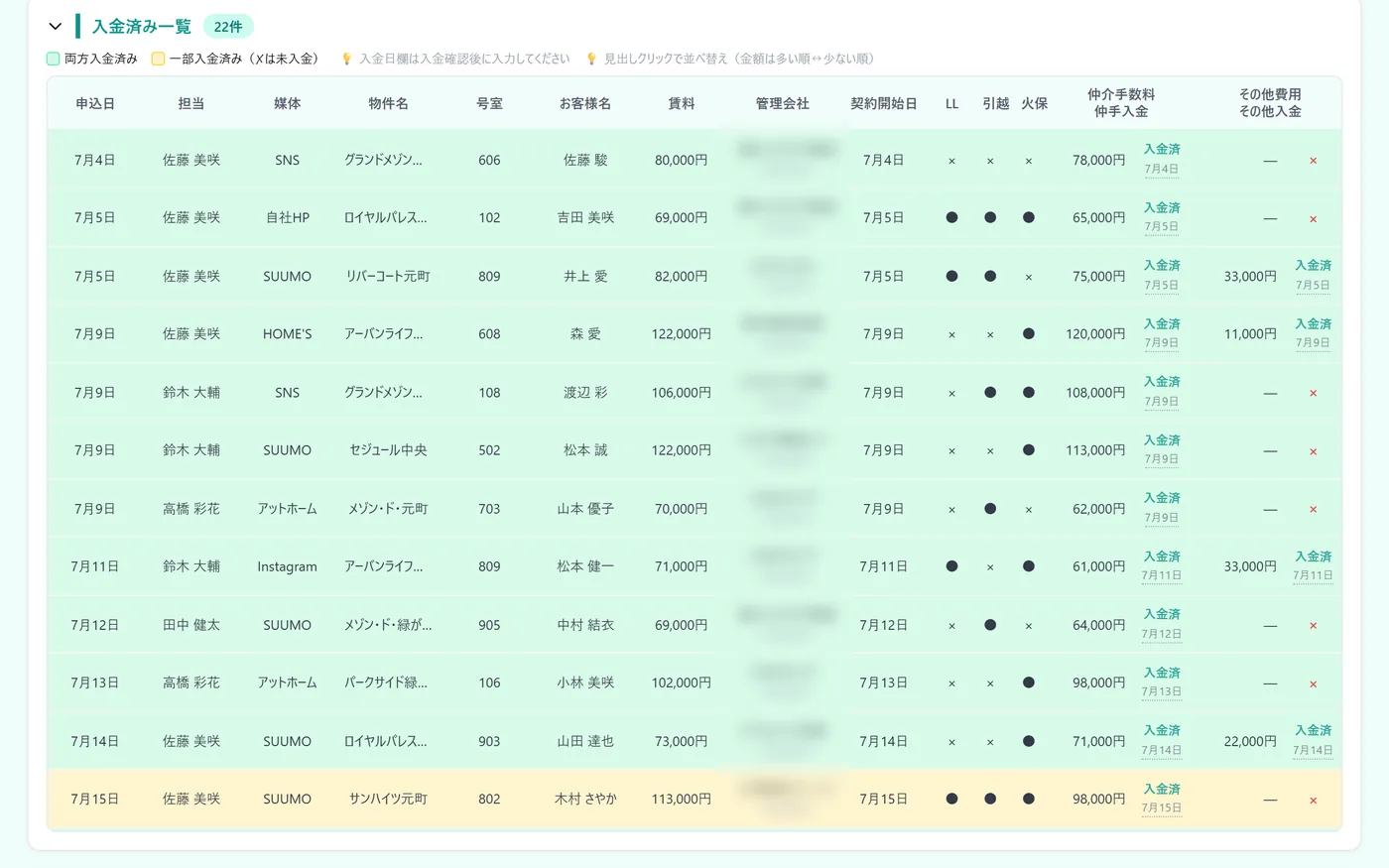Sort by 媒体 column header

(x=288, y=103)
